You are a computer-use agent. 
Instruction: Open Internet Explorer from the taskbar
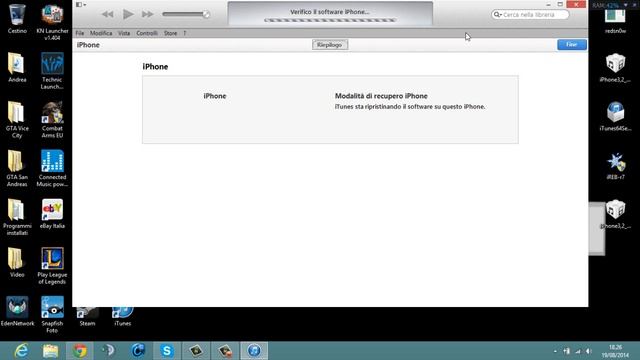tap(21, 351)
